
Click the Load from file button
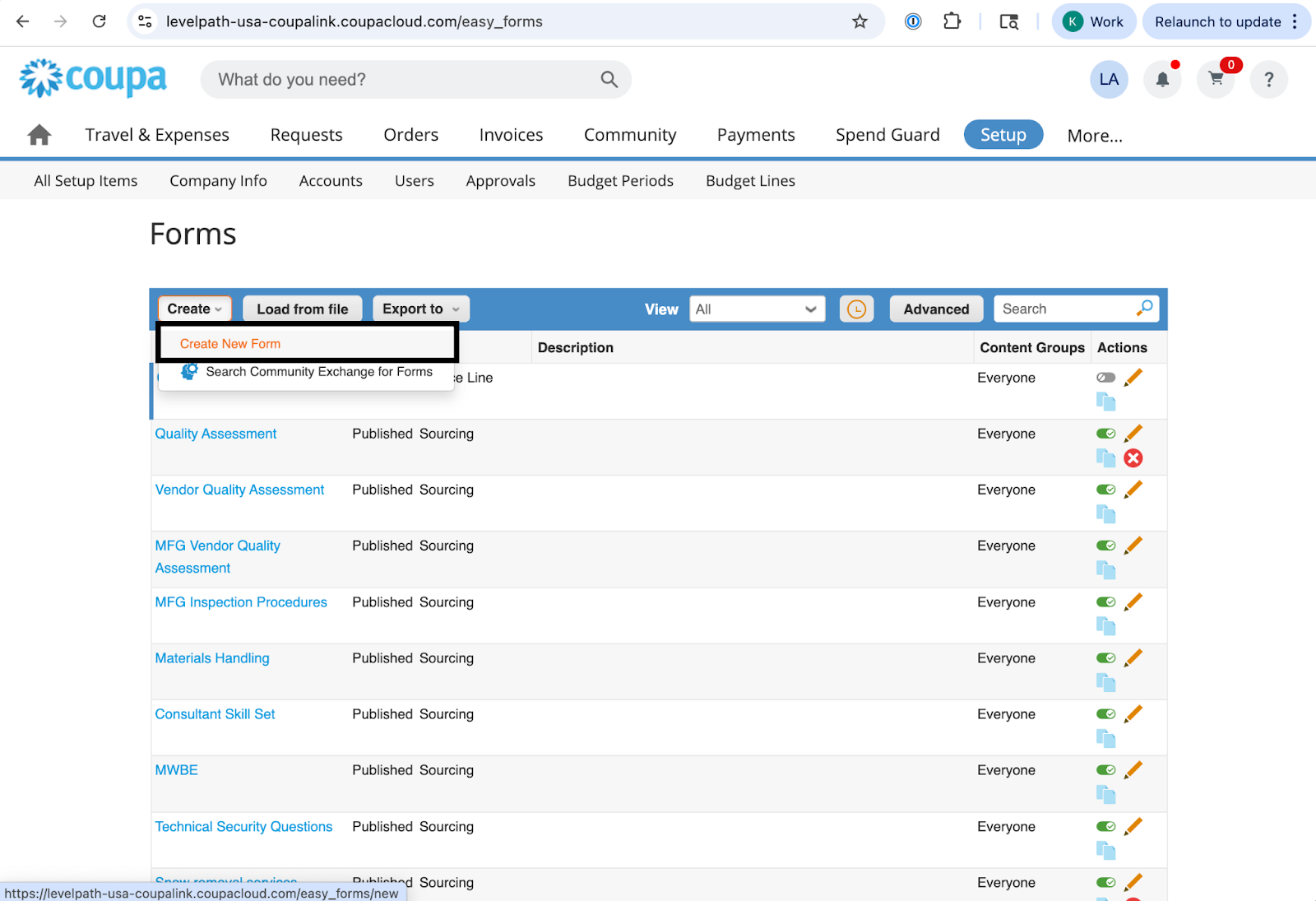pyautogui.click(x=303, y=309)
